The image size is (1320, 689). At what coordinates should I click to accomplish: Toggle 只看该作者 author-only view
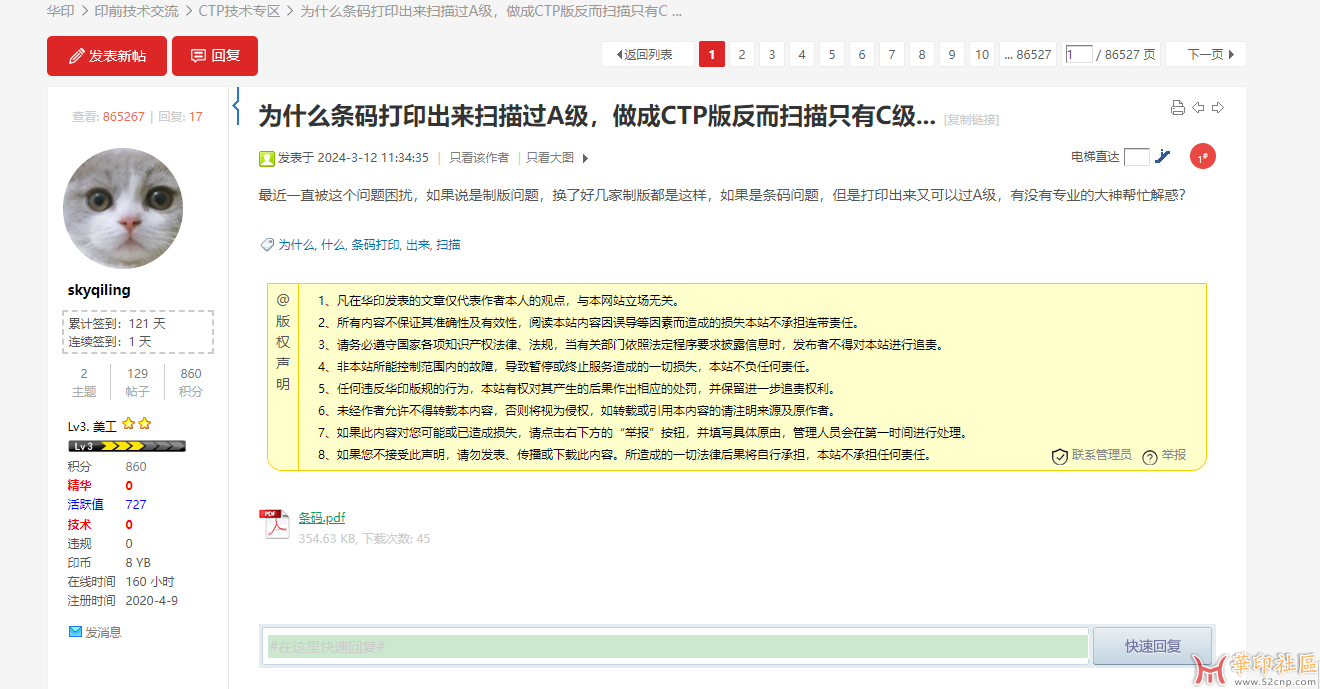478,157
